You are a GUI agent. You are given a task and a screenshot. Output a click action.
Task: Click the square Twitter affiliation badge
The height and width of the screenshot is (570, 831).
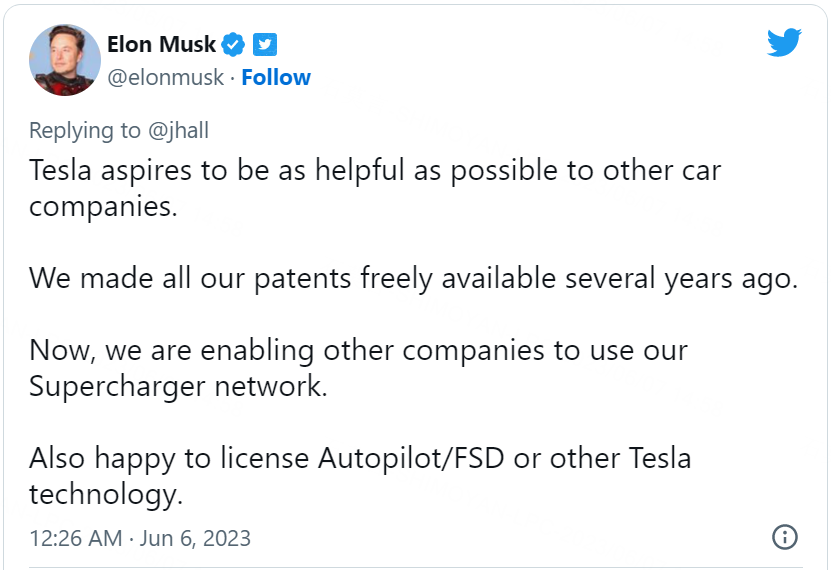point(265,44)
